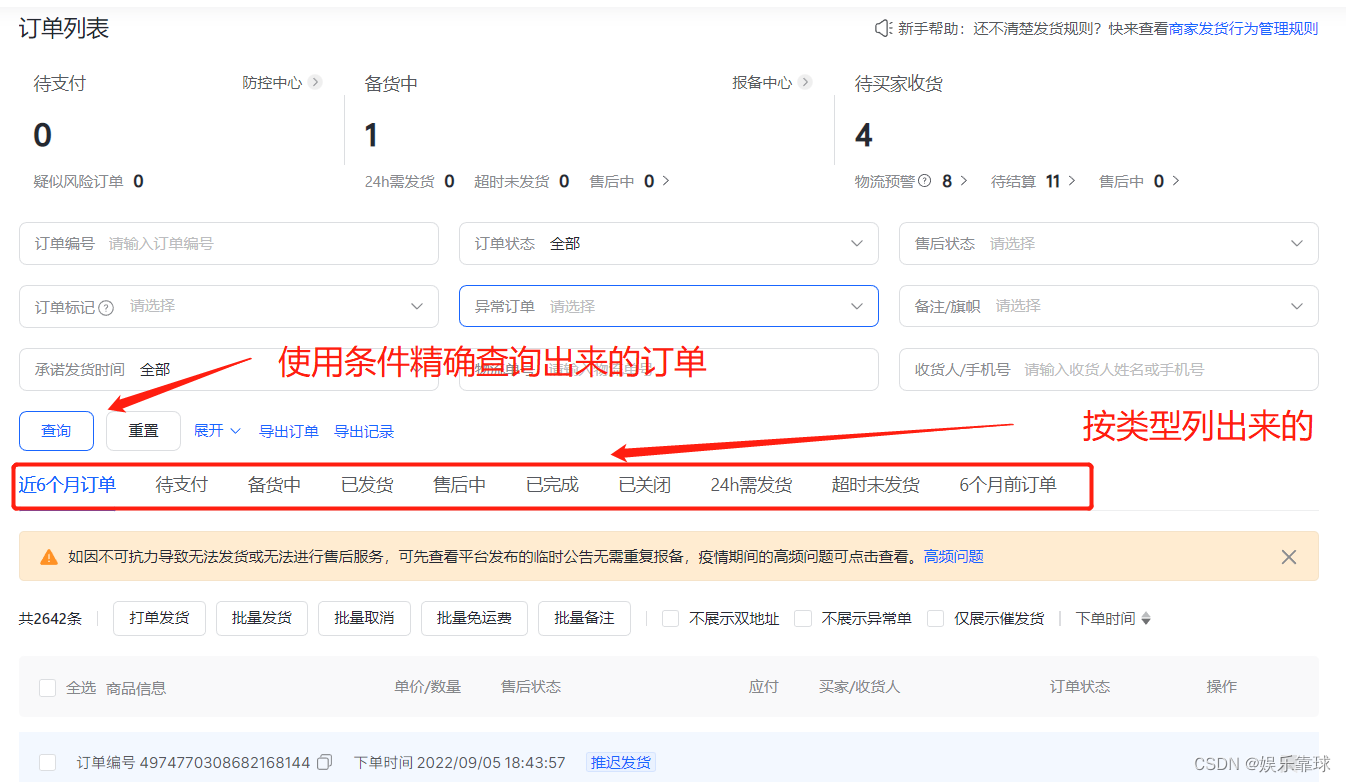Enable 仅展示催发货 checkbox
The width and height of the screenshot is (1346, 782).
935,618
